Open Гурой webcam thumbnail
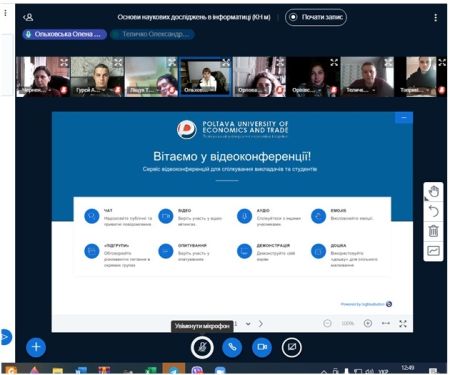The width and height of the screenshot is (450, 375). click(x=97, y=77)
